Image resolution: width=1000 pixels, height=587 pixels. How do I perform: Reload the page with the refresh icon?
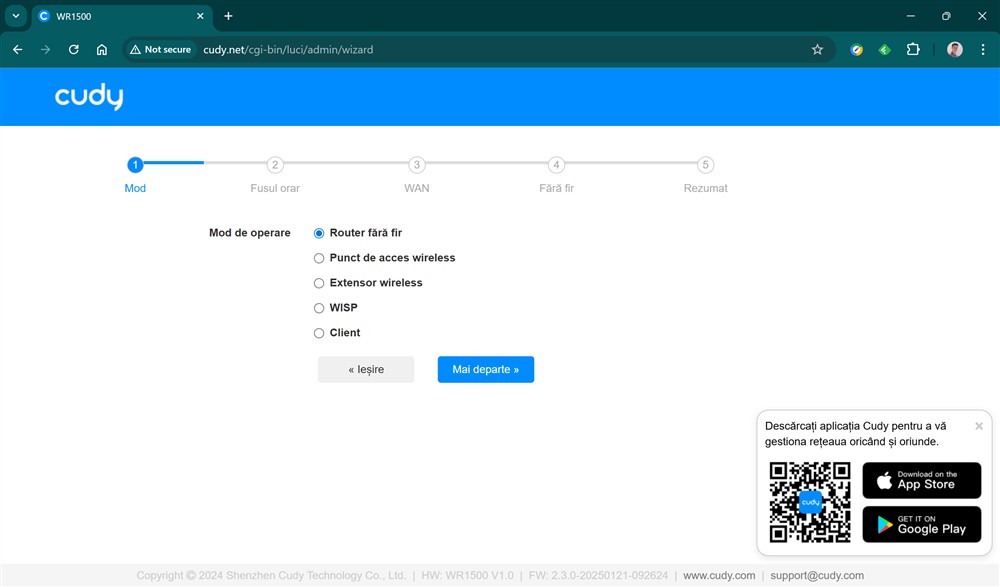(73, 49)
